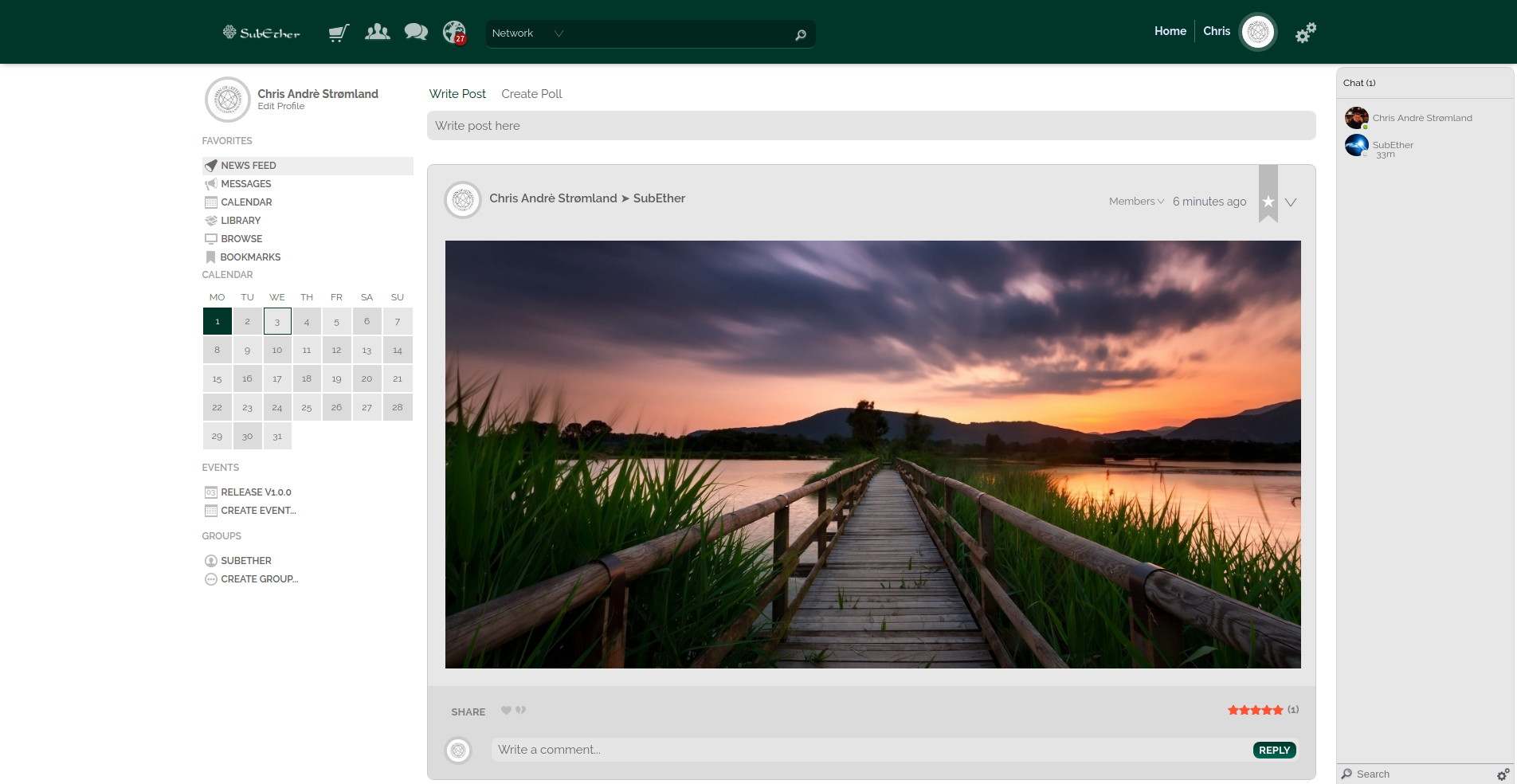Click the Reply button
This screenshot has width=1517, height=784.
coord(1275,750)
